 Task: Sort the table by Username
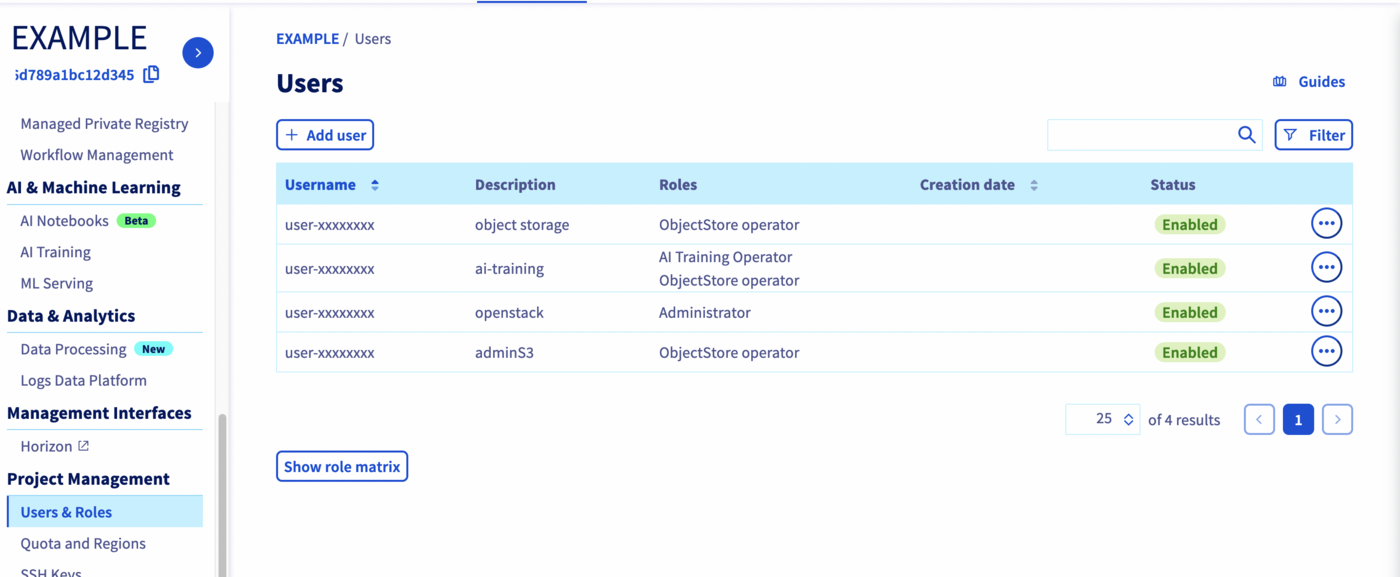[374, 184]
